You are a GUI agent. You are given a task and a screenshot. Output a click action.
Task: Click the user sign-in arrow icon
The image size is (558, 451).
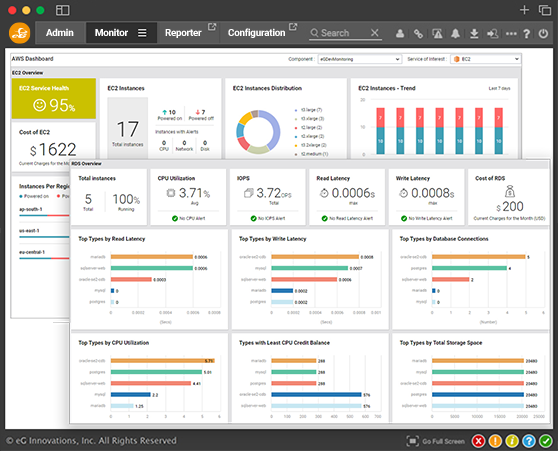(492, 33)
